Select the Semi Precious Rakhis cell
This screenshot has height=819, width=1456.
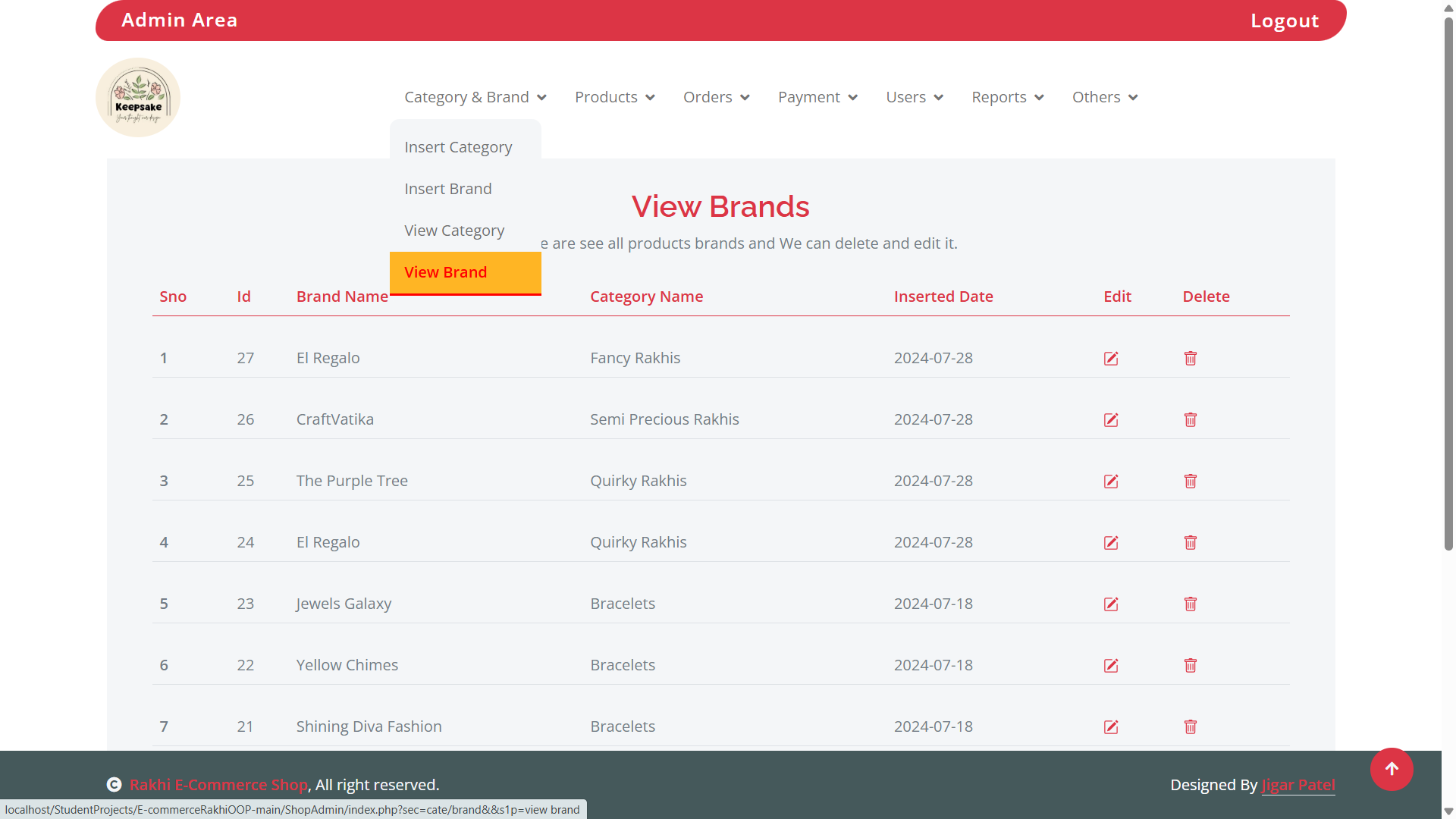[x=664, y=419]
